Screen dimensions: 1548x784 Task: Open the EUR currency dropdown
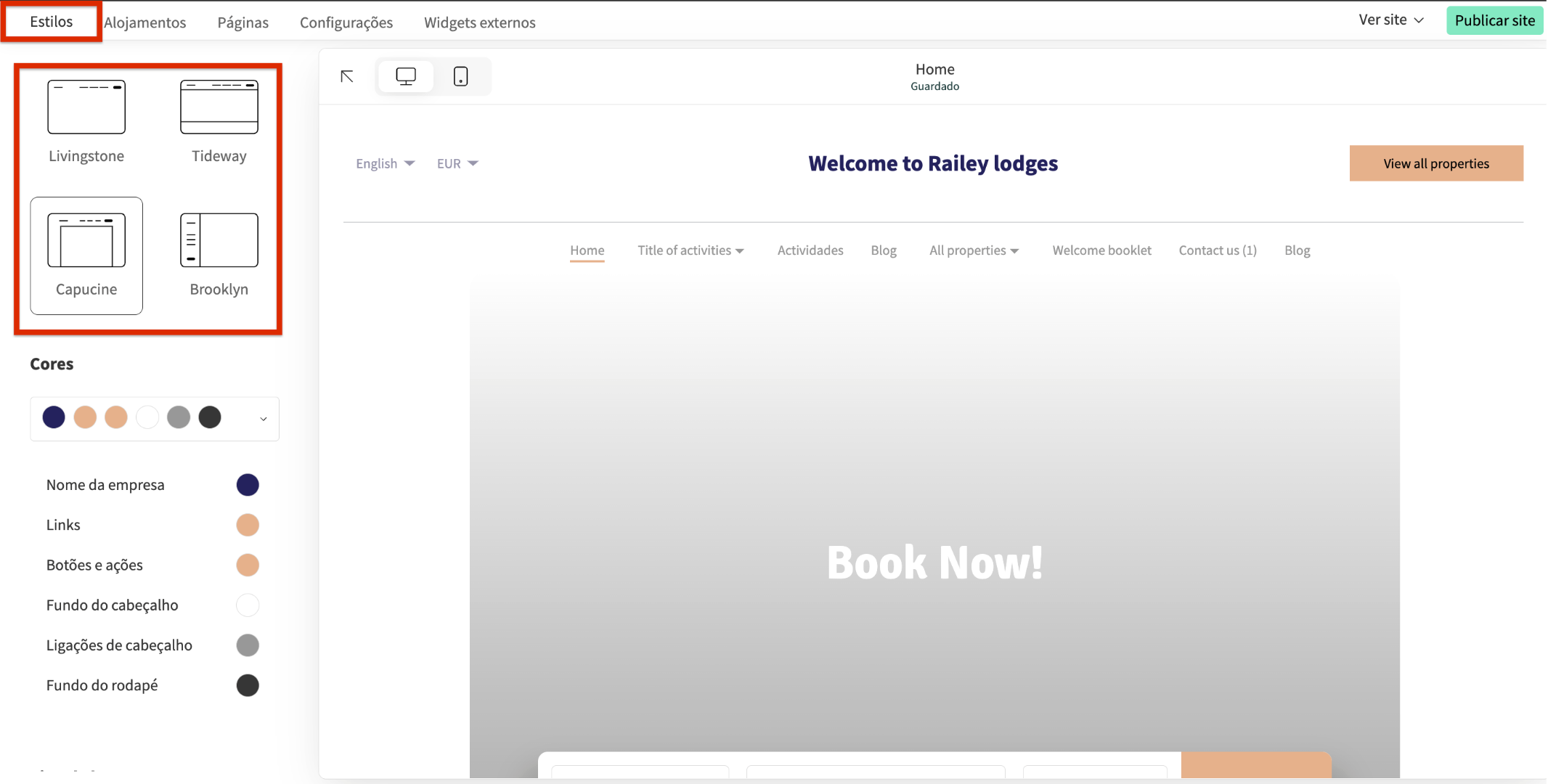click(457, 163)
